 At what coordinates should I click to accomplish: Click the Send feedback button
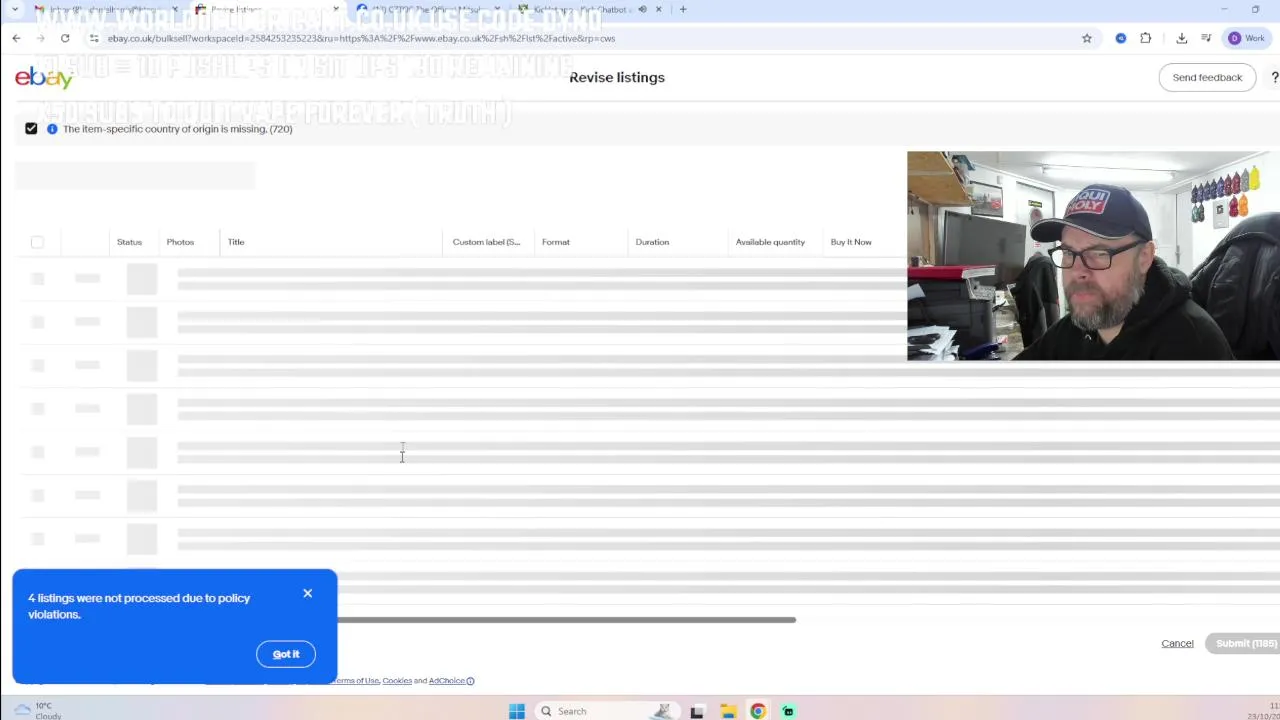coord(1207,77)
